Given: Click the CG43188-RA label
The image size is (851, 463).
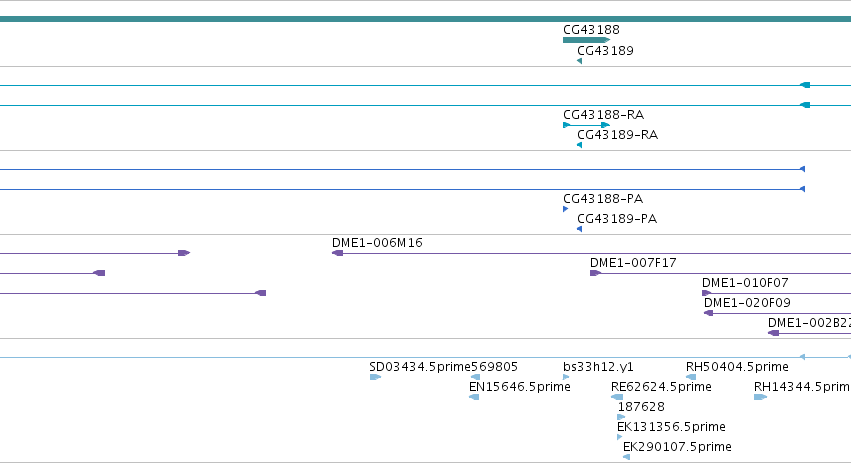Looking at the screenshot, I should click(604, 115).
